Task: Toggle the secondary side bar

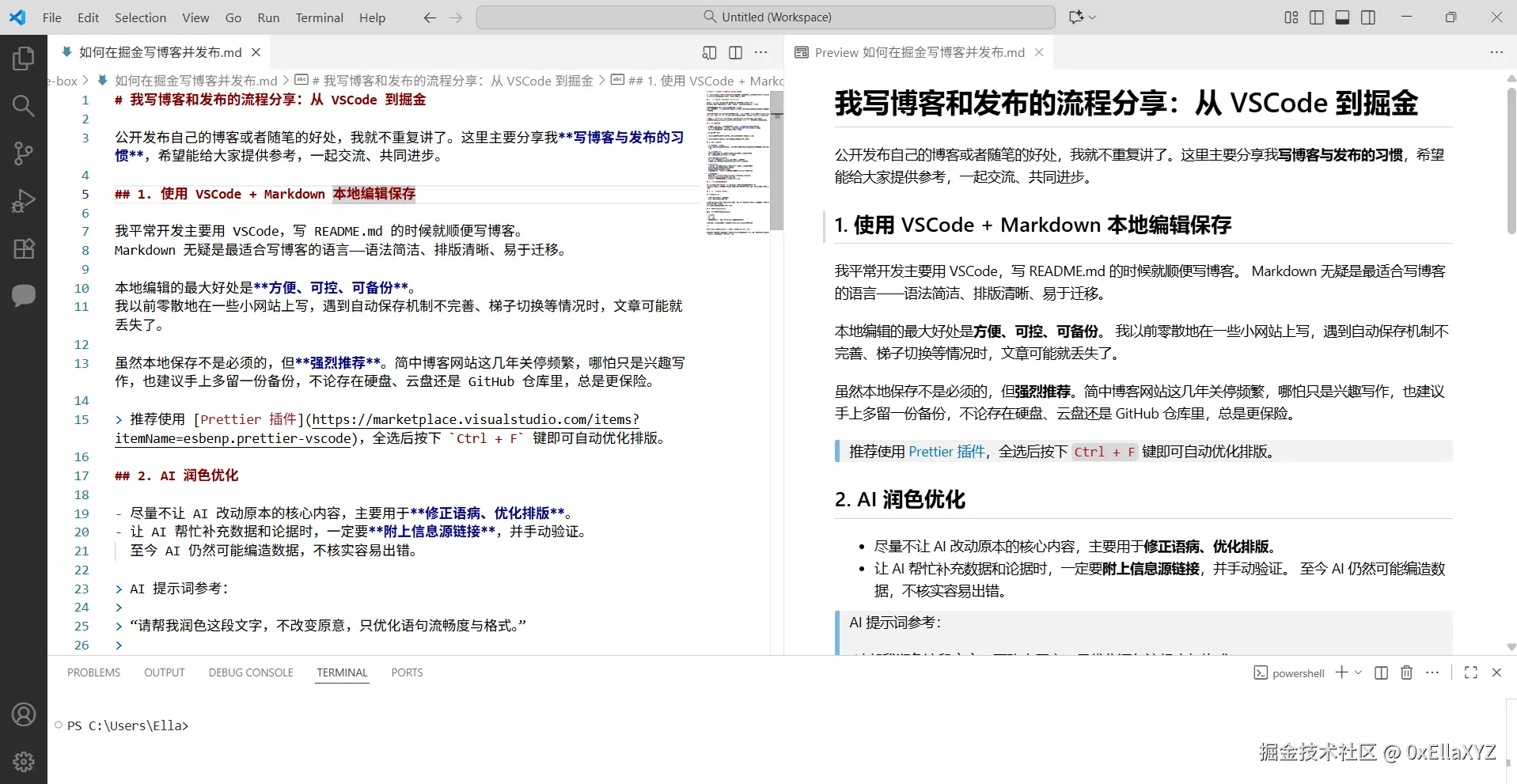Action: coord(1368,17)
